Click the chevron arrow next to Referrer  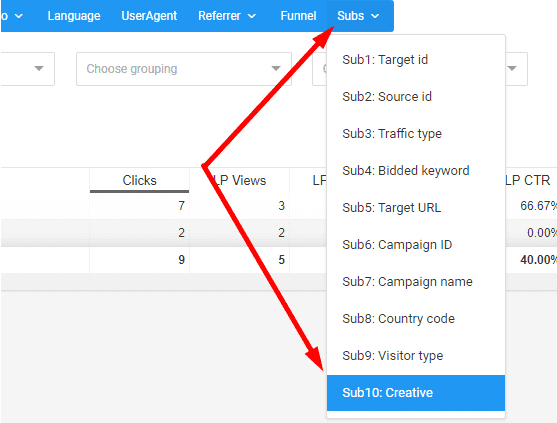pyautogui.click(x=252, y=16)
